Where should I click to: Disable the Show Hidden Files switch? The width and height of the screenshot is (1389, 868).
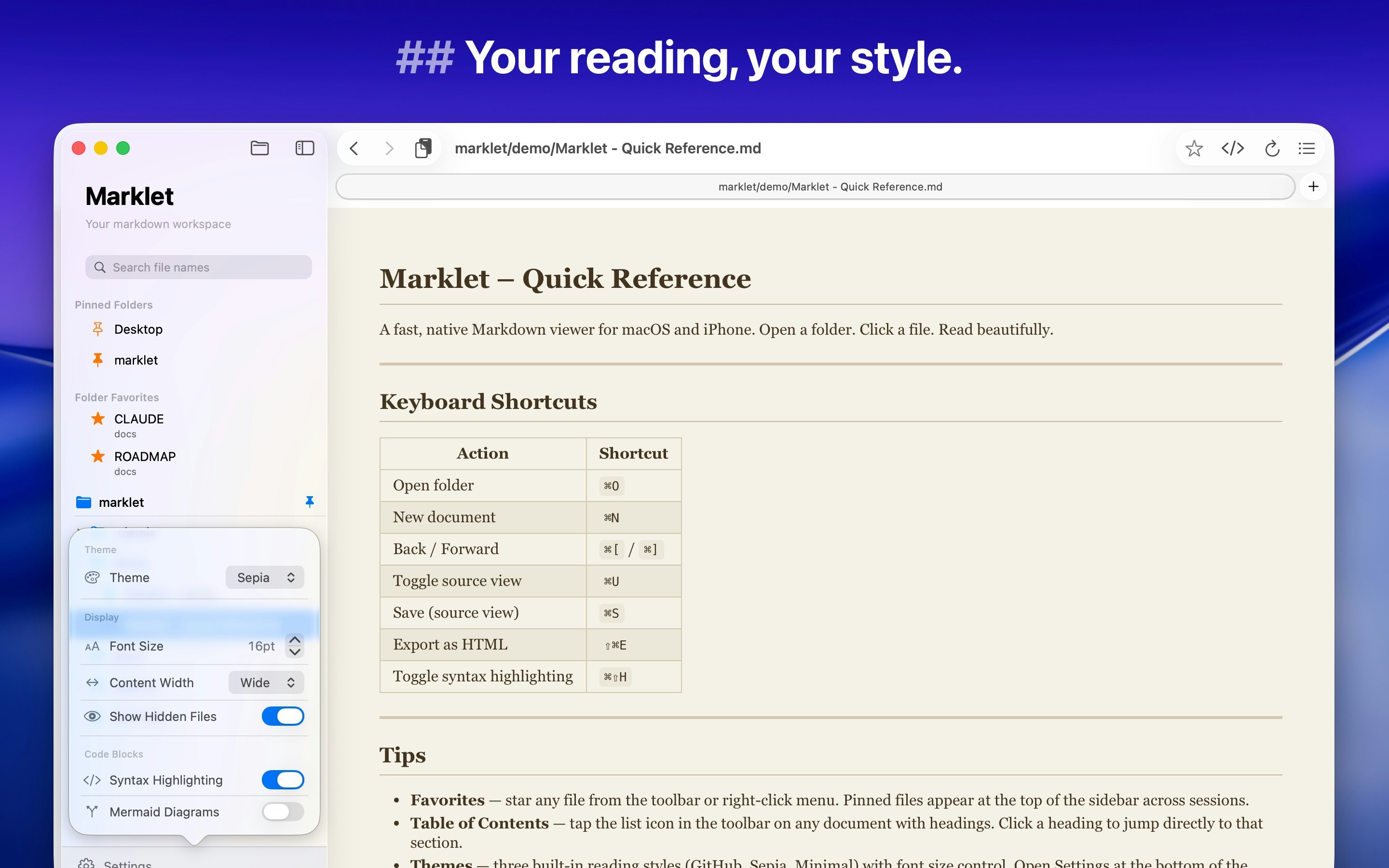[283, 716]
